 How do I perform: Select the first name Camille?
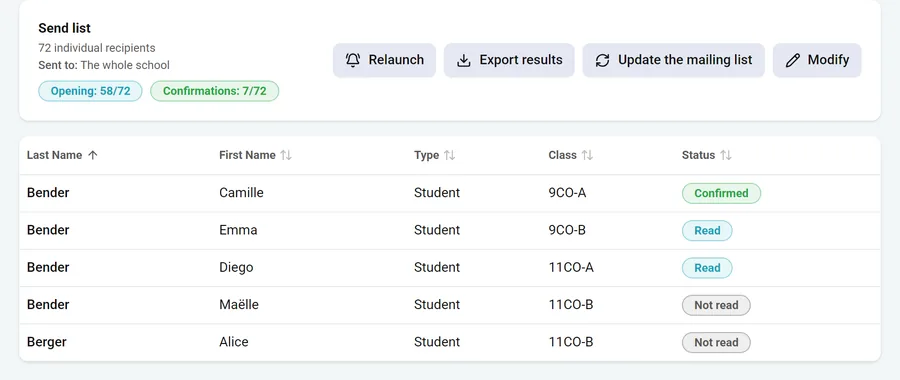click(x=241, y=193)
